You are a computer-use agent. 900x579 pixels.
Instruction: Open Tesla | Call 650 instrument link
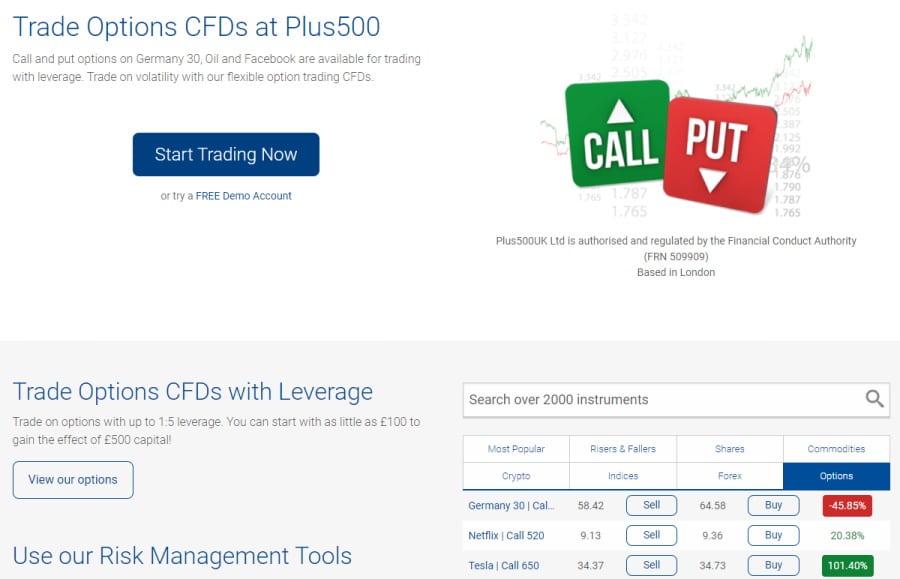pos(503,565)
